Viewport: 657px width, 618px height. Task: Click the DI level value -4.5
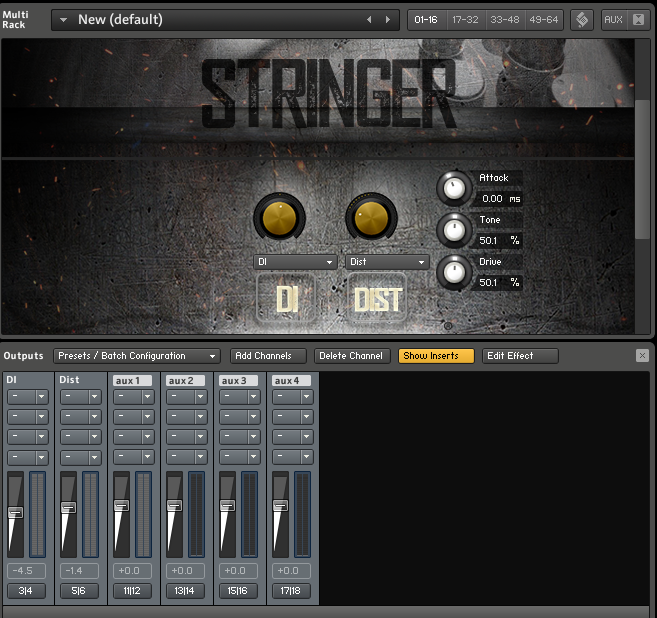point(26,571)
